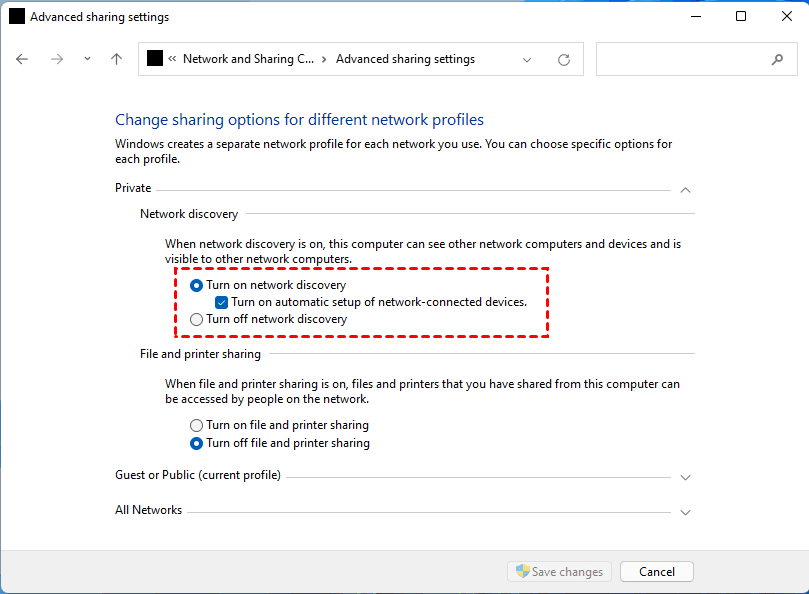Click inside the search input box
The height and width of the screenshot is (594, 809).
[x=680, y=60]
